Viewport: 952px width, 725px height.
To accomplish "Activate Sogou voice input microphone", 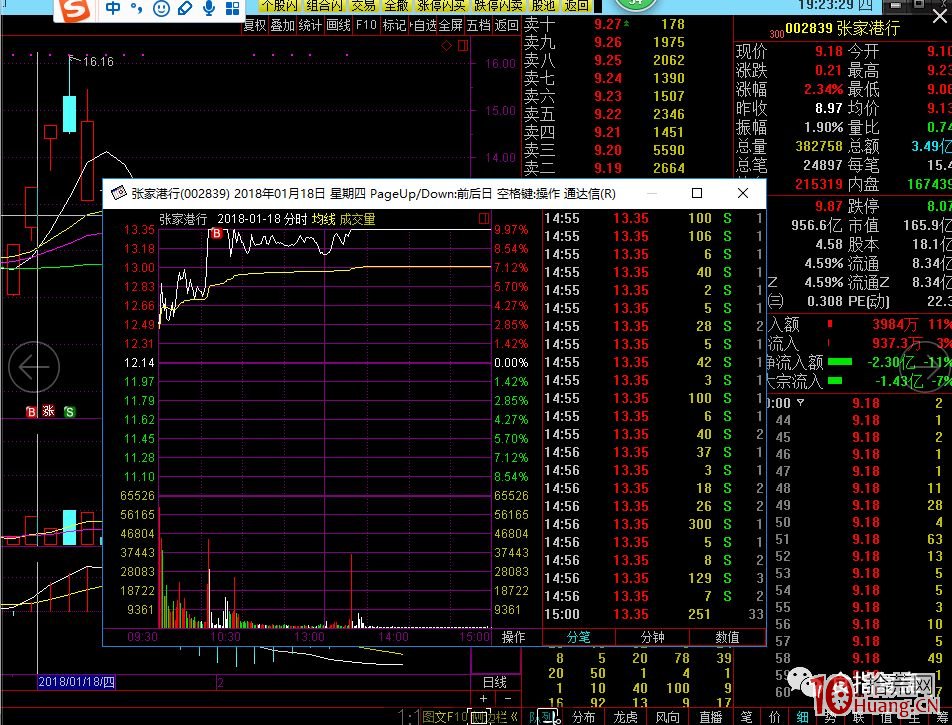I will (209, 8).
